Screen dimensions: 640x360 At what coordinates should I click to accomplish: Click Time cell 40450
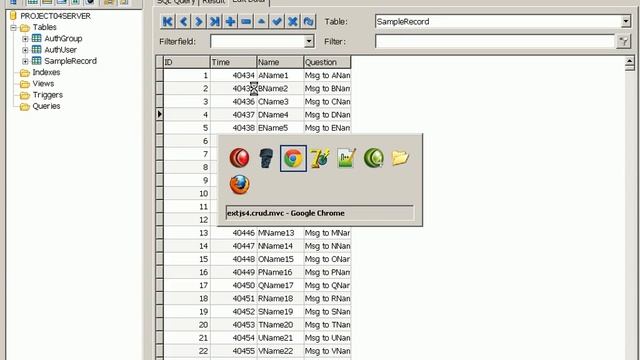click(x=233, y=285)
